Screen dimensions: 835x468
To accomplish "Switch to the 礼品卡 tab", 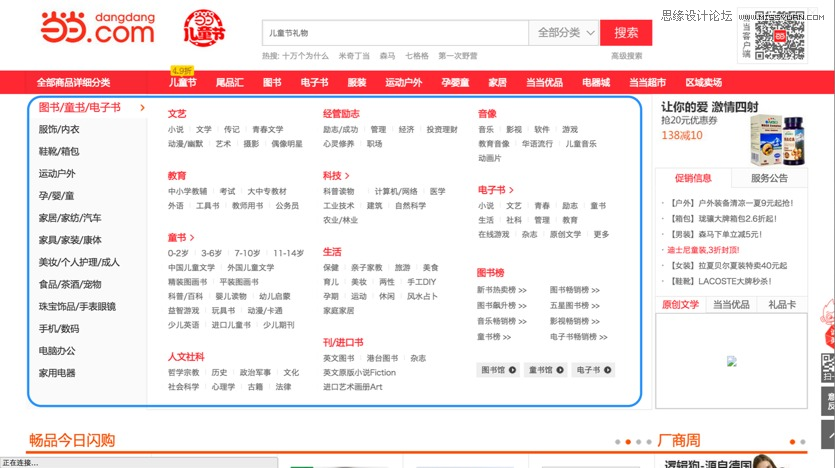I will (782, 305).
